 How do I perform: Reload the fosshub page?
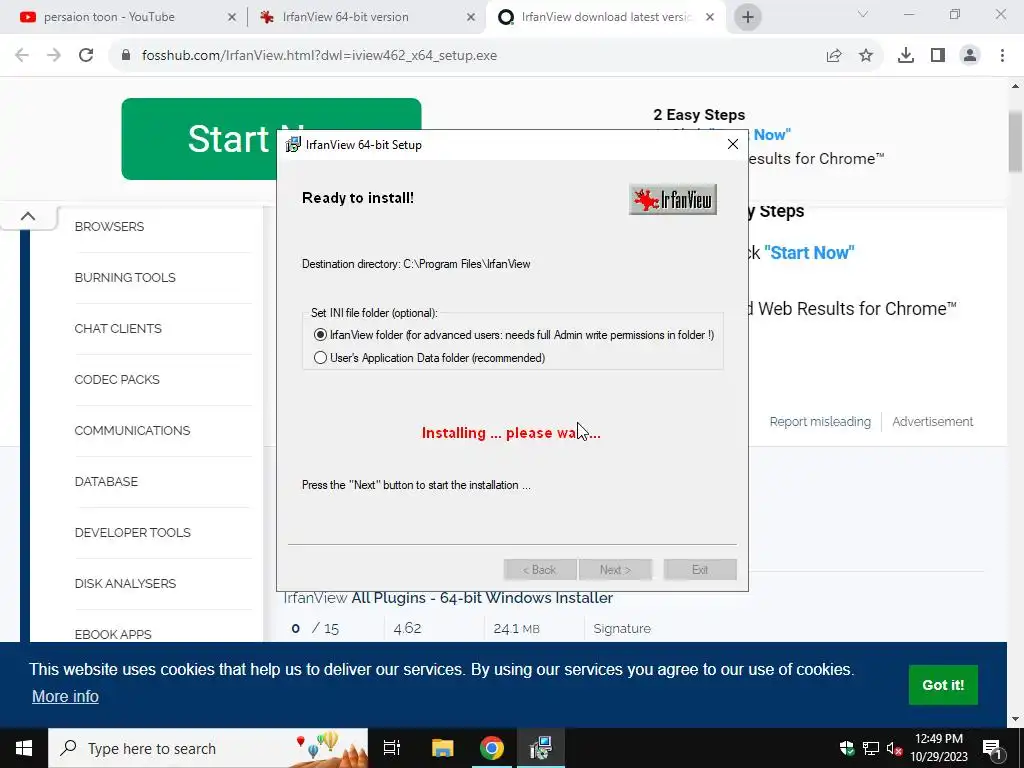point(86,56)
